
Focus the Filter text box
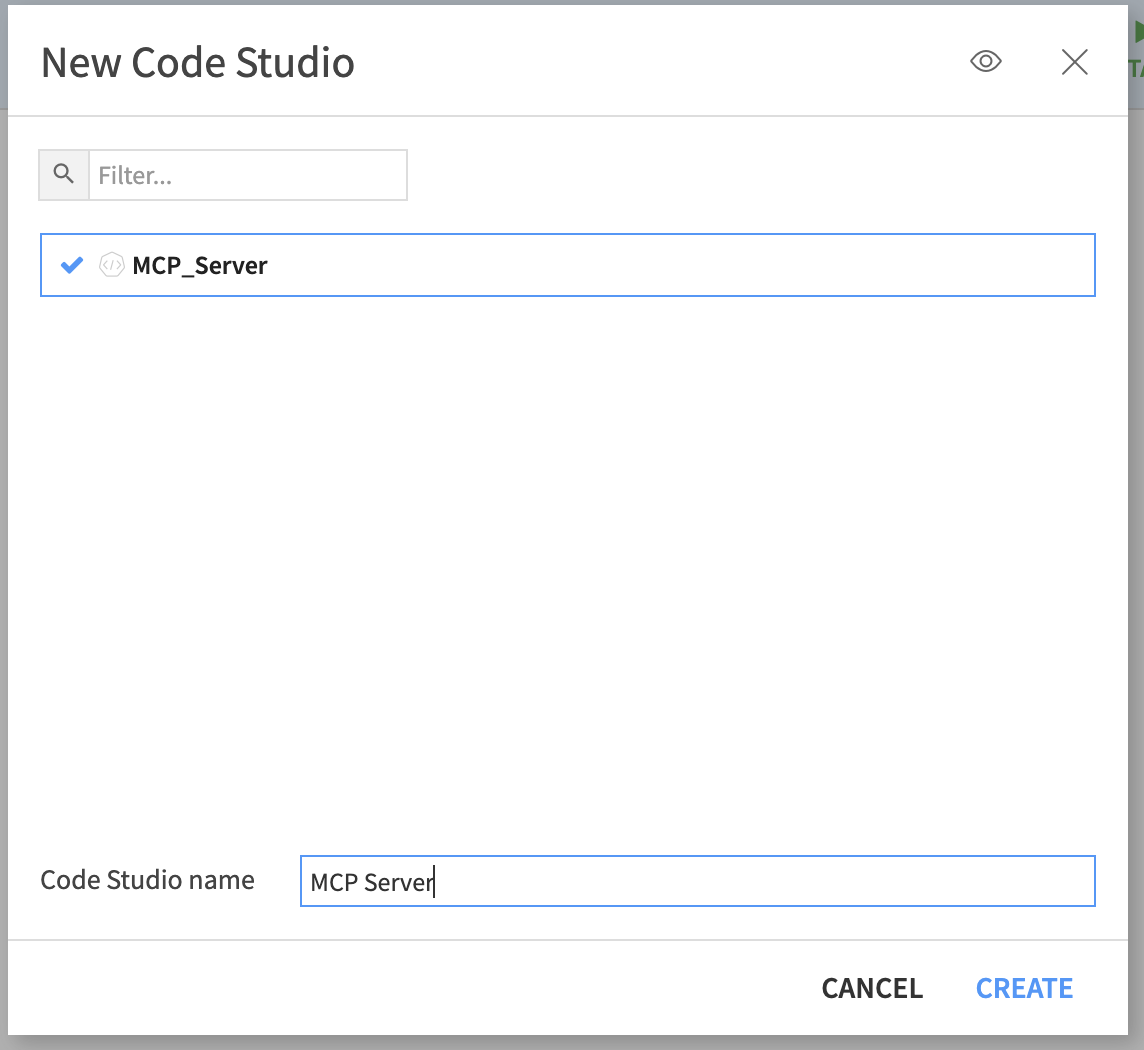click(x=248, y=175)
